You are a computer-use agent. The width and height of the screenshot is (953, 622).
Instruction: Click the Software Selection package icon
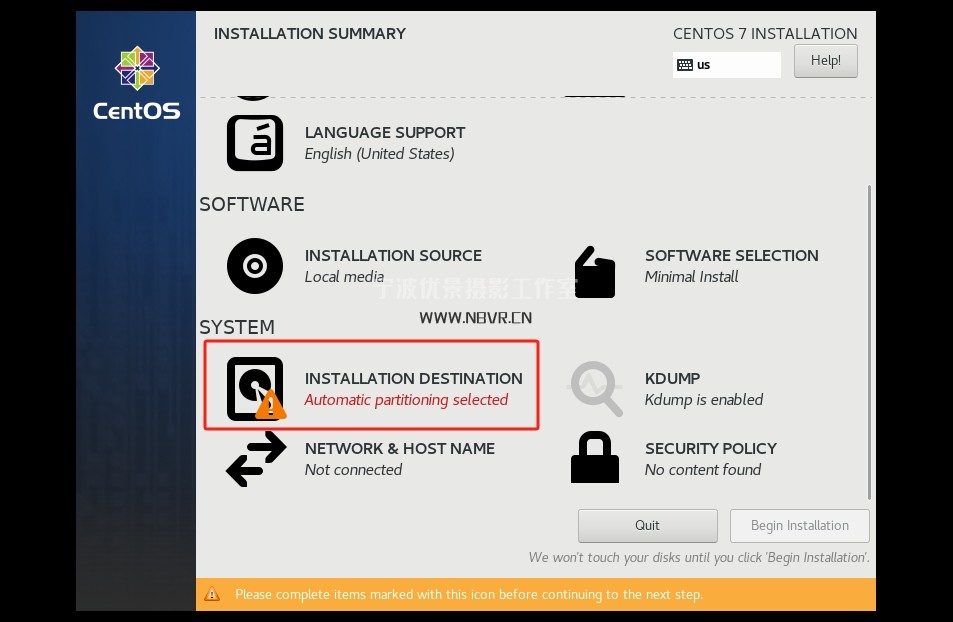pos(595,272)
